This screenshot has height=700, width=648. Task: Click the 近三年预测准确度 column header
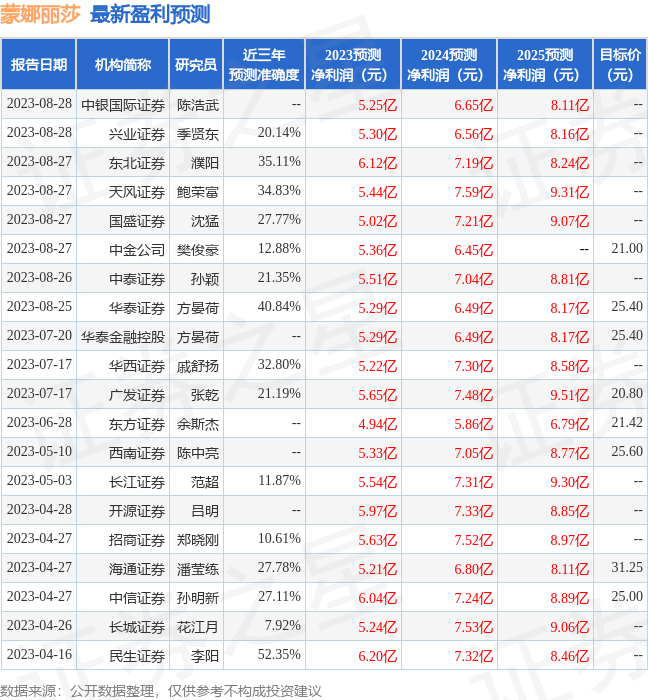(264, 65)
